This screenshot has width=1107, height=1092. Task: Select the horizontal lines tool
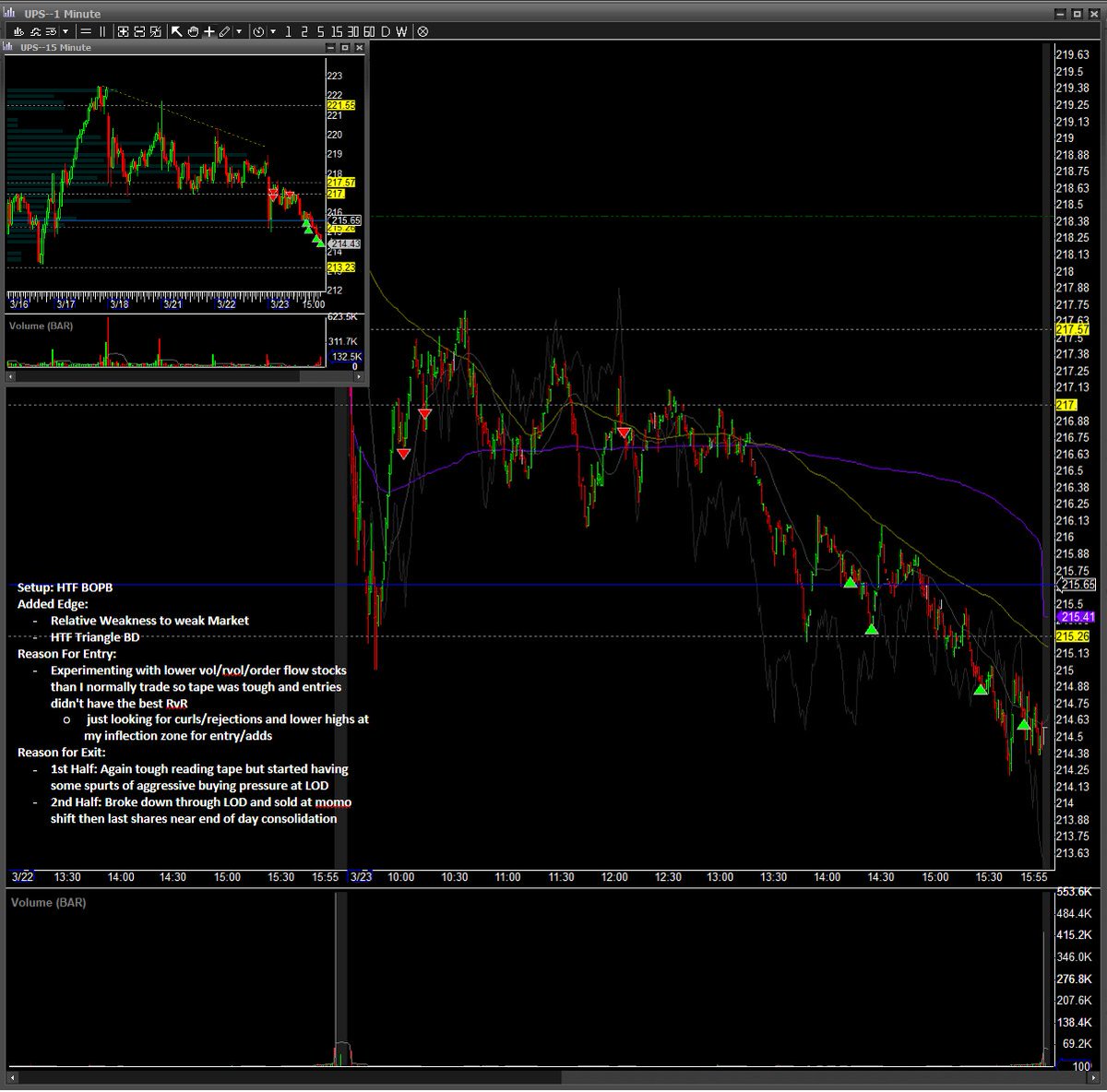coord(86,31)
